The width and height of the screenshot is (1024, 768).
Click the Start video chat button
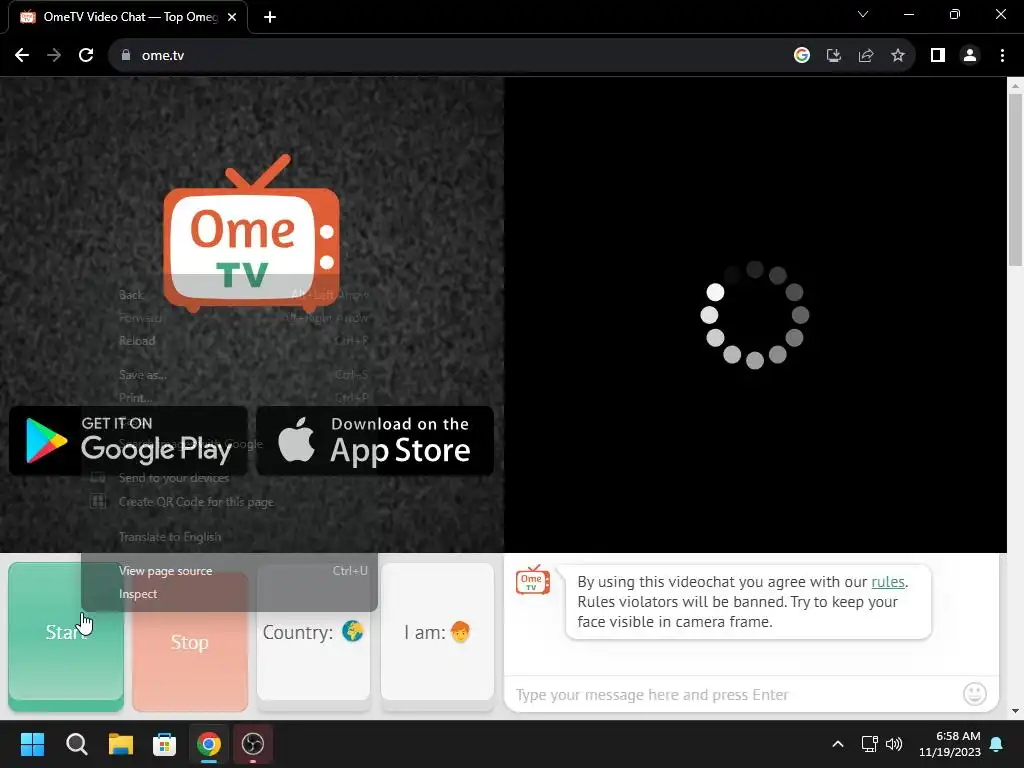click(66, 636)
